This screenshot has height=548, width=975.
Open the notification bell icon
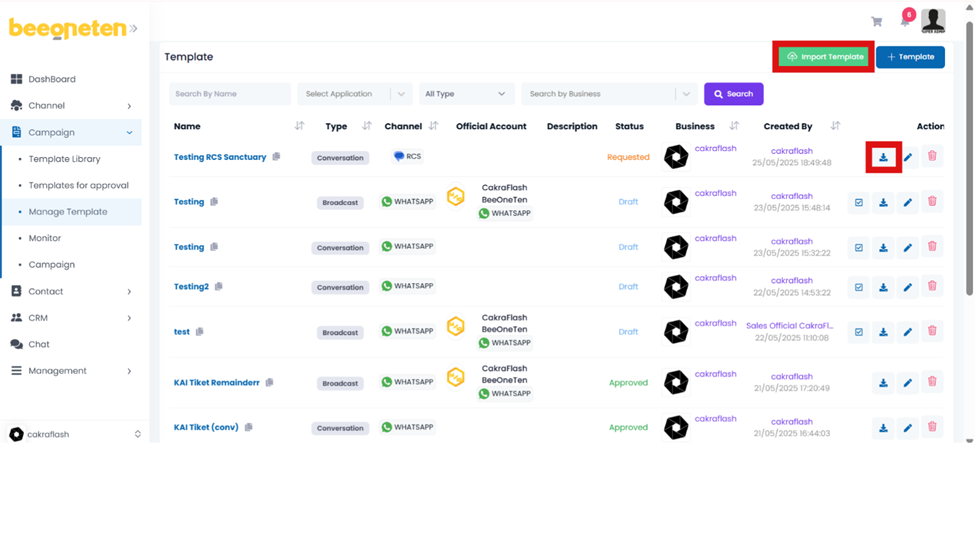click(x=905, y=21)
